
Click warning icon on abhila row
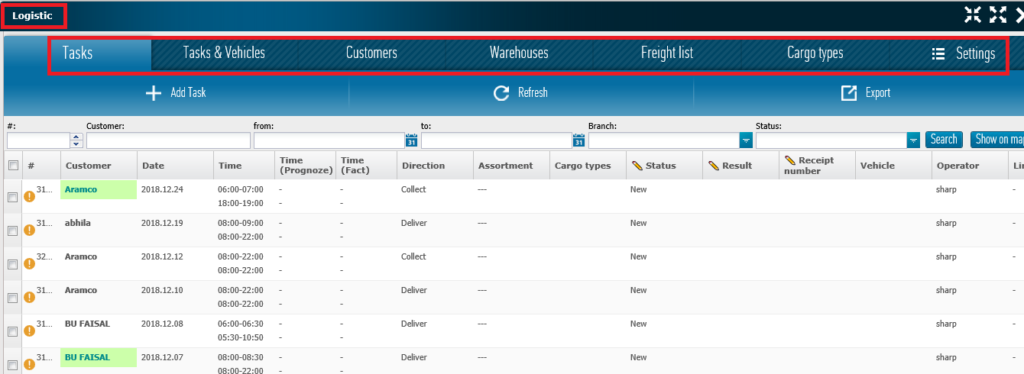29,230
